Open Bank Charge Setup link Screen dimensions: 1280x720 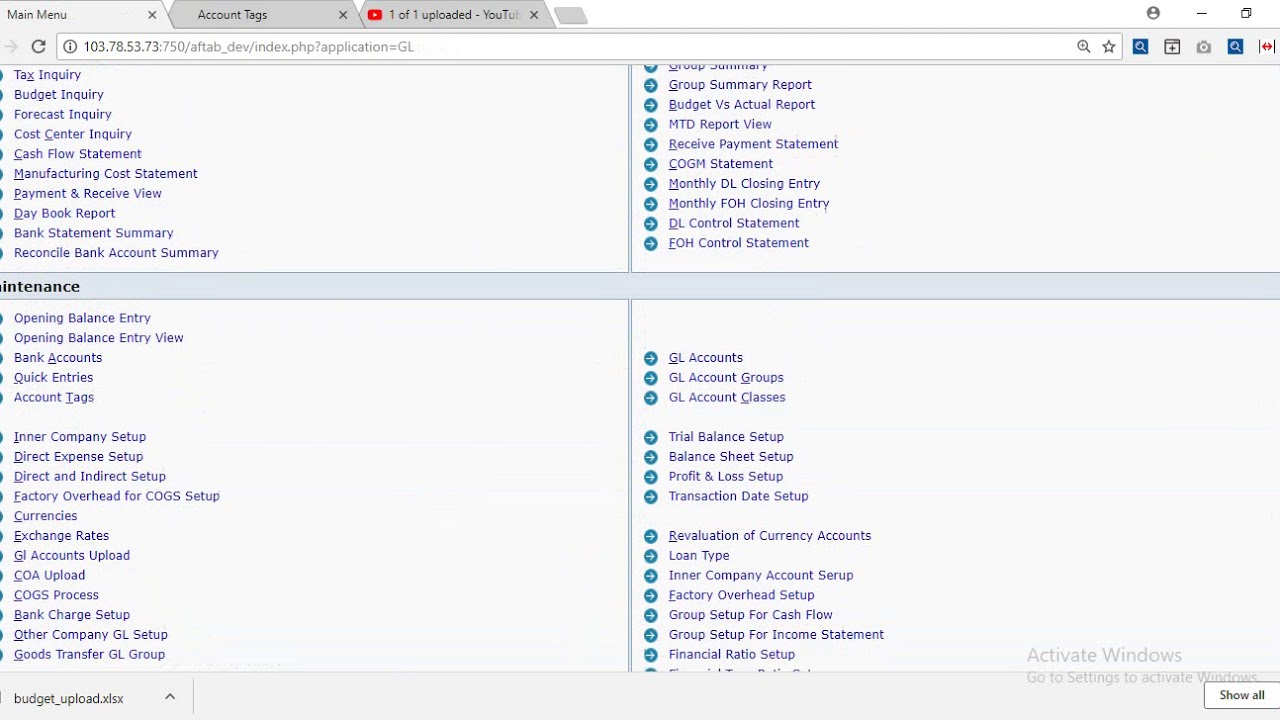(x=72, y=615)
